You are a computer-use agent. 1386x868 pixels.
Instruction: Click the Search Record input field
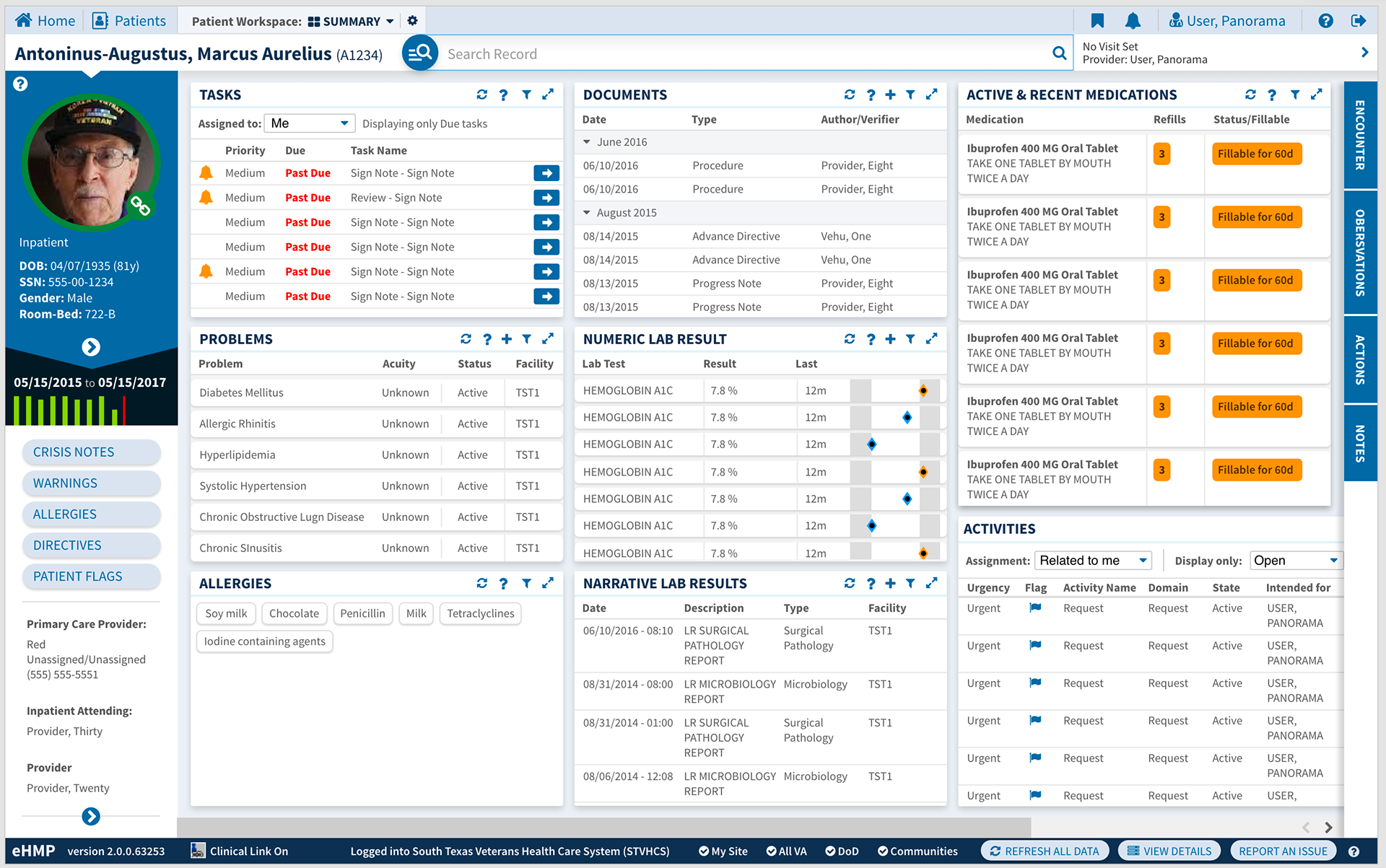click(744, 54)
